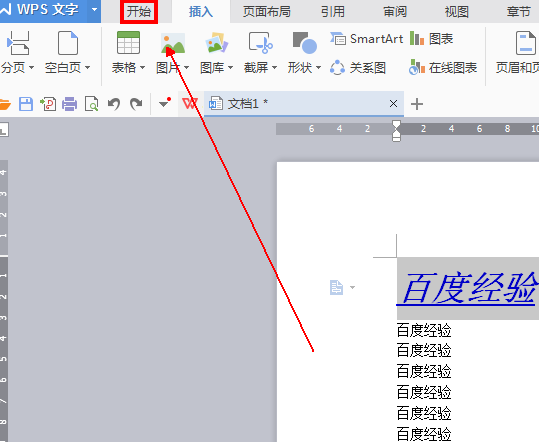Viewport: 539px width, 442px height.
Task: Click the Page Break (分页) icon
Action: click(x=18, y=43)
